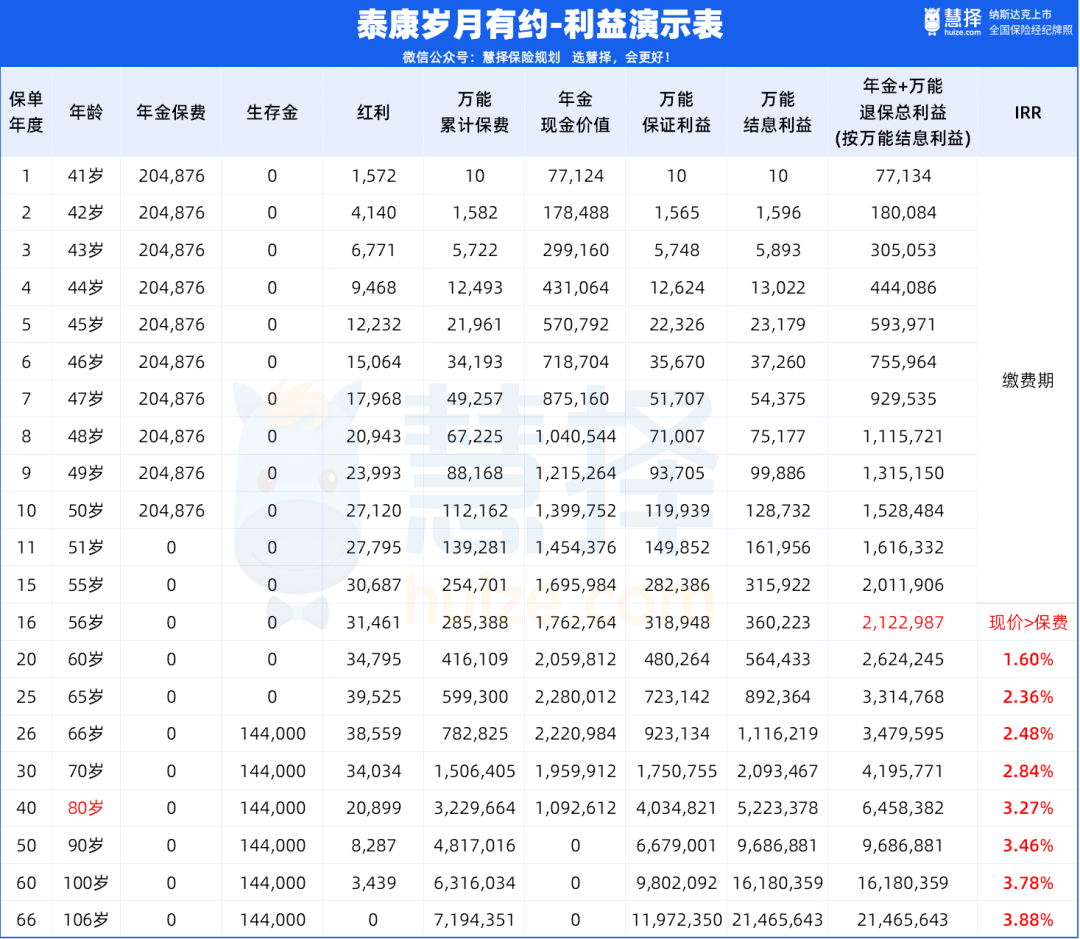Click the 红利 column header
The height and width of the screenshot is (939, 1080).
pyautogui.click(x=373, y=112)
